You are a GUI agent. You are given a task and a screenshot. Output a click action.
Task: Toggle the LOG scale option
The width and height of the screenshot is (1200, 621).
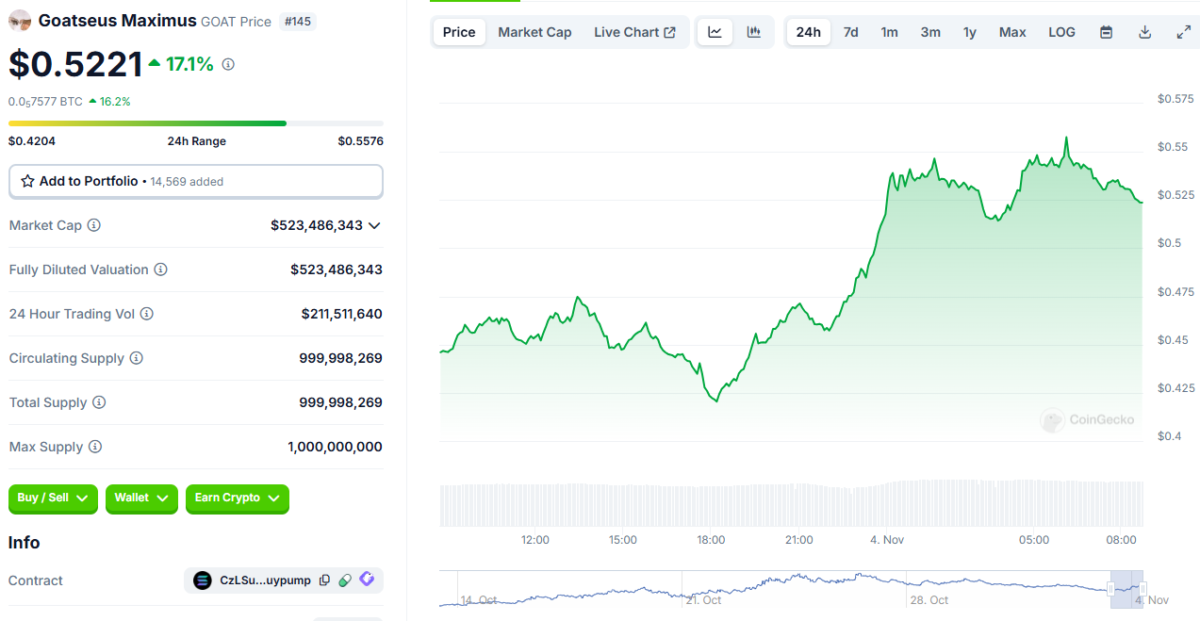coord(1062,32)
